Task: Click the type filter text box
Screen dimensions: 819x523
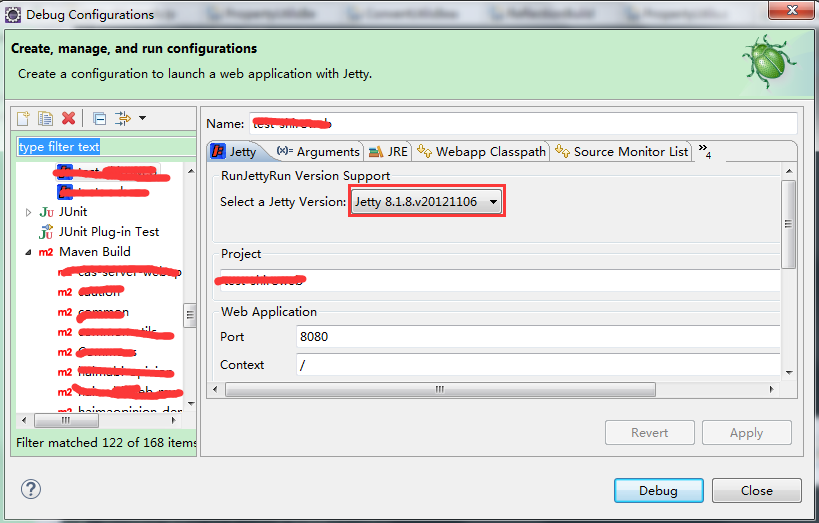Action: pos(106,147)
